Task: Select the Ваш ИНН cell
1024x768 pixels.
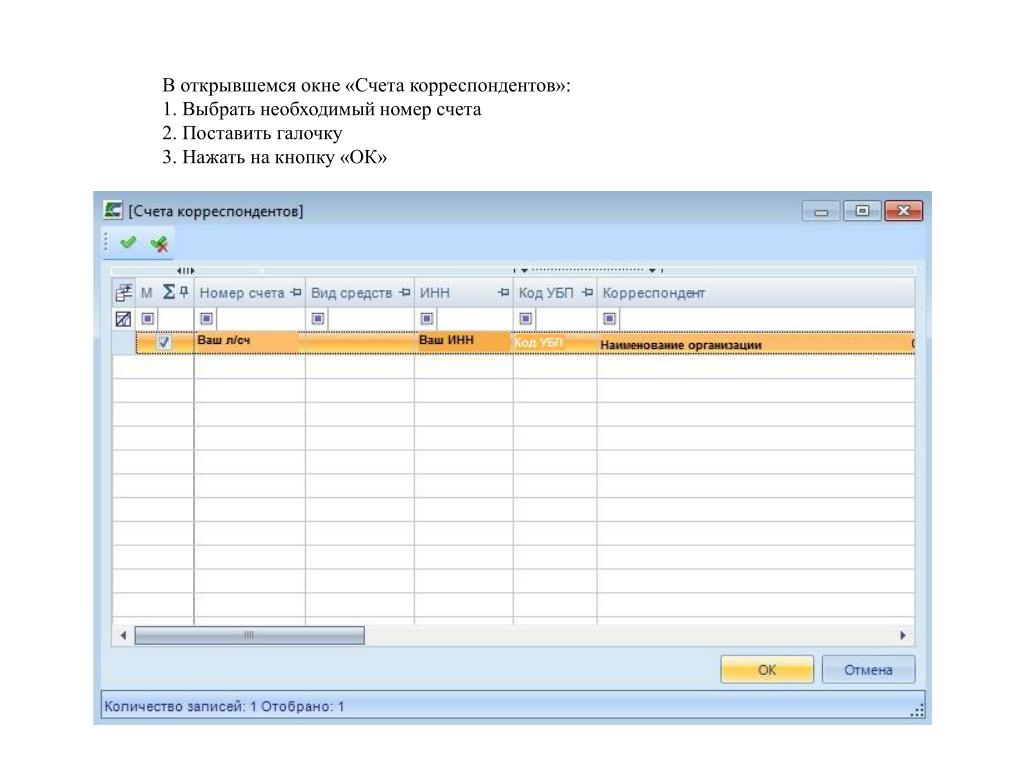Action: tap(464, 342)
